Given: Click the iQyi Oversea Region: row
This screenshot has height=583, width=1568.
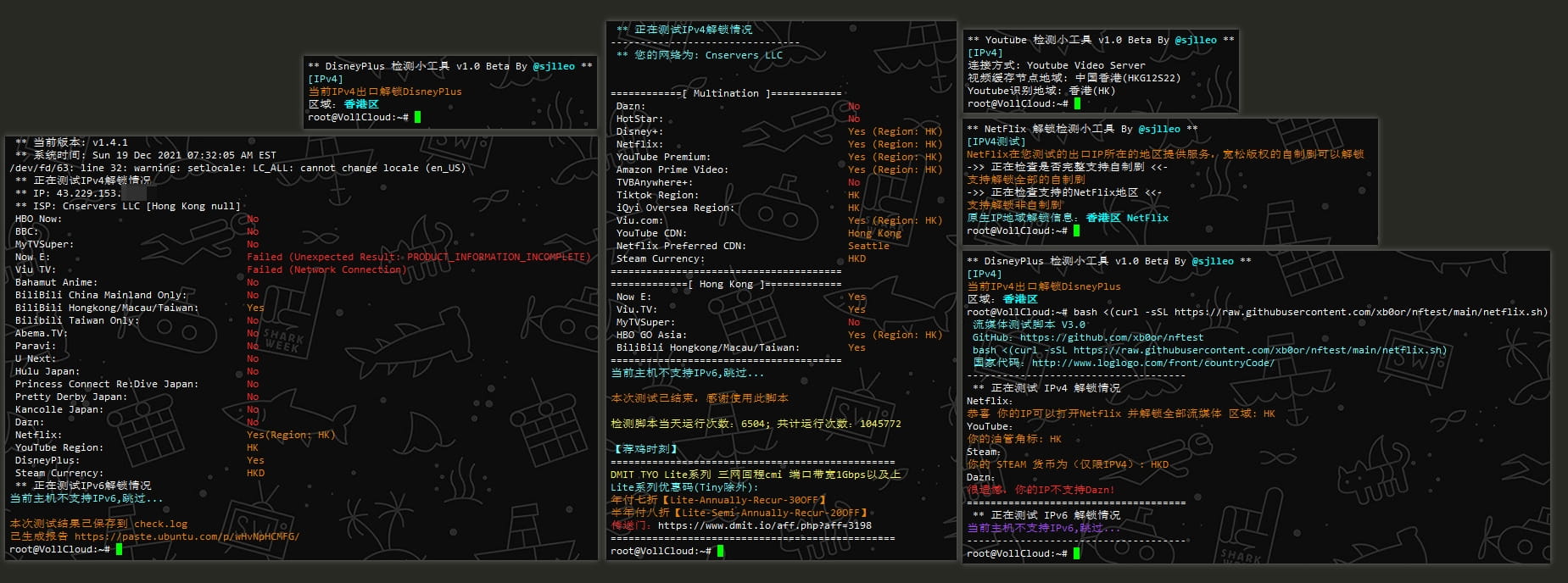Looking at the screenshot, I should (x=738, y=208).
